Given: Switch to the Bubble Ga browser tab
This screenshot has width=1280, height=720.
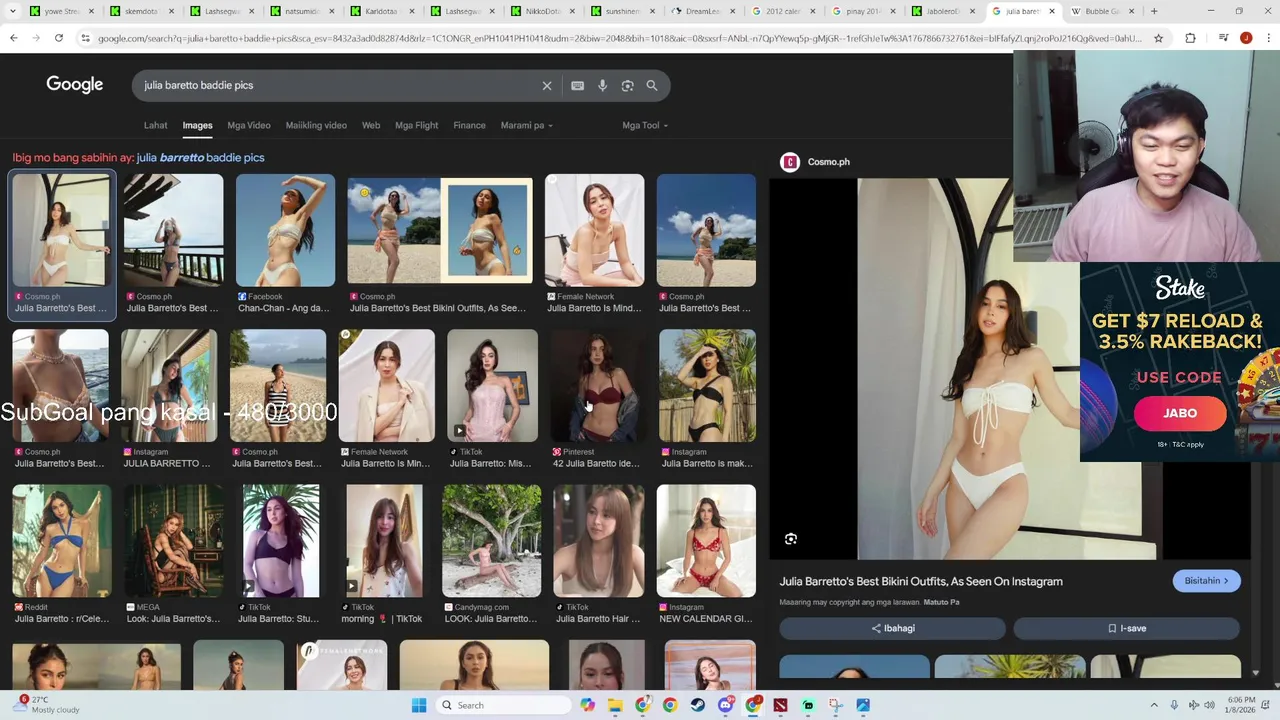Looking at the screenshot, I should pos(1101,11).
